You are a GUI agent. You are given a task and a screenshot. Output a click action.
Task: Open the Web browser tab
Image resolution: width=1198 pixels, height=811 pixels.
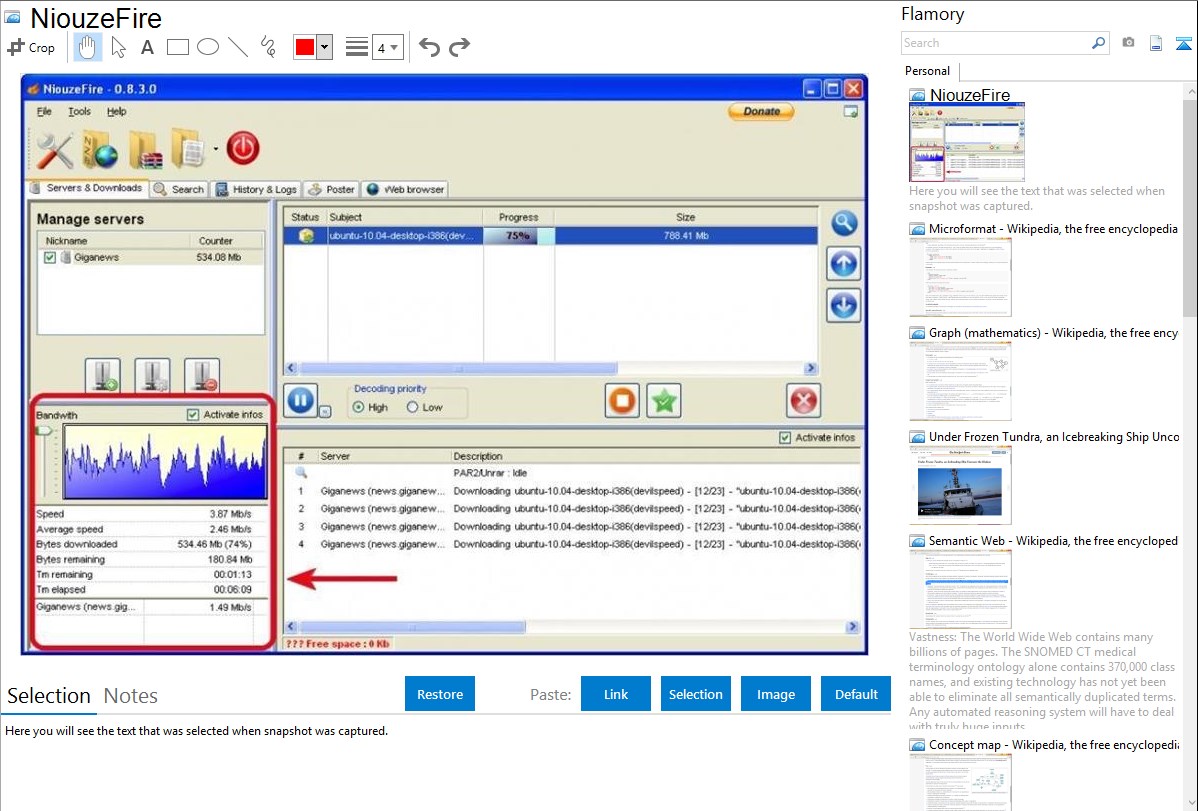pos(405,190)
